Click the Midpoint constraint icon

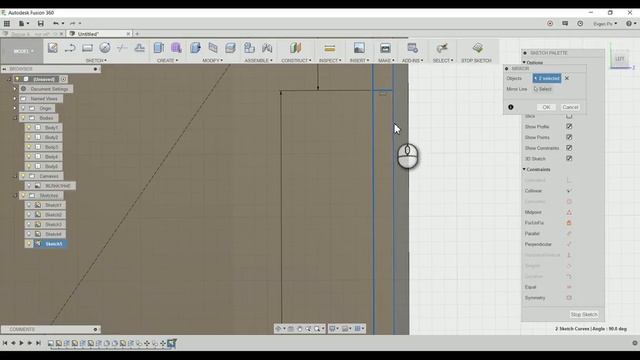tap(569, 212)
